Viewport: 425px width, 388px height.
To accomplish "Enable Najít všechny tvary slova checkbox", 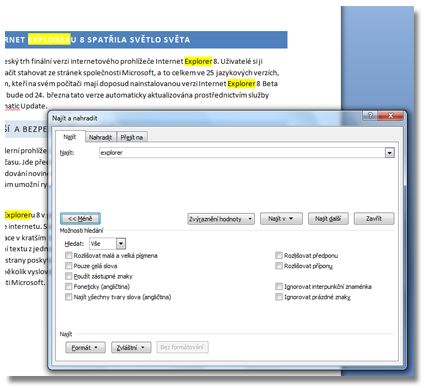I will point(69,297).
